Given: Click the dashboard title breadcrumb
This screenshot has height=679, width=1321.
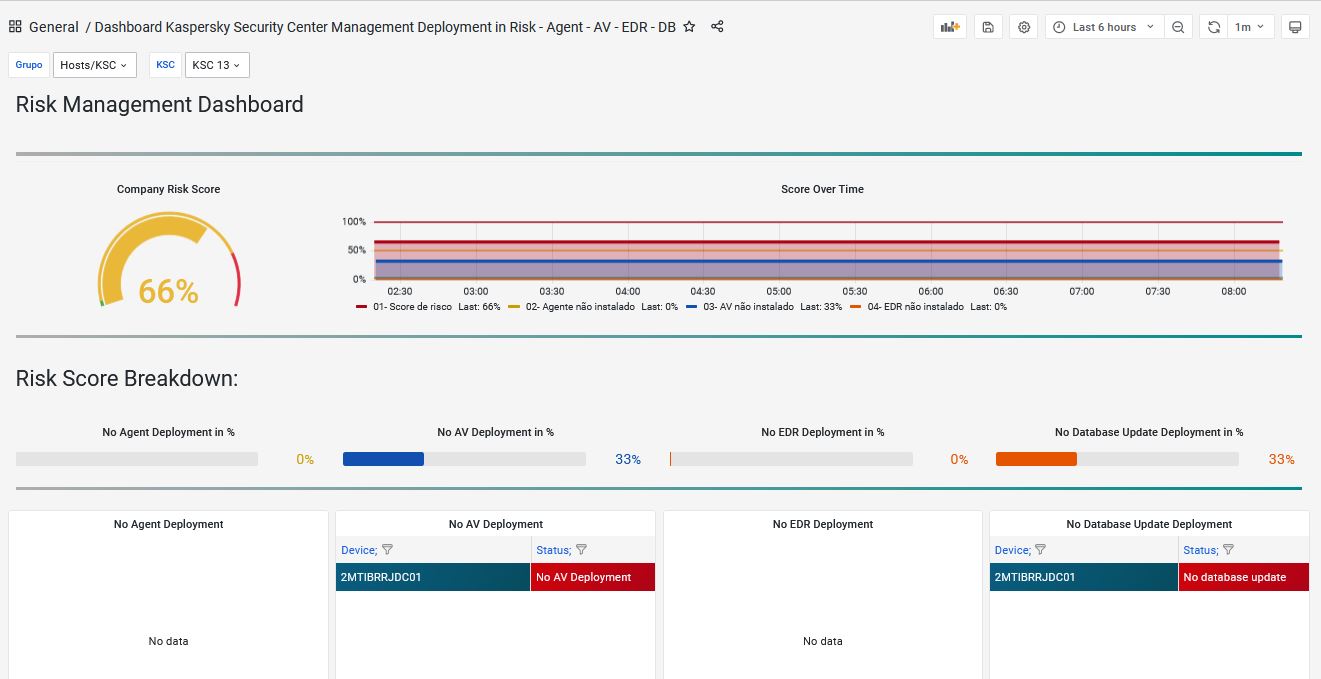Looking at the screenshot, I should coord(385,27).
